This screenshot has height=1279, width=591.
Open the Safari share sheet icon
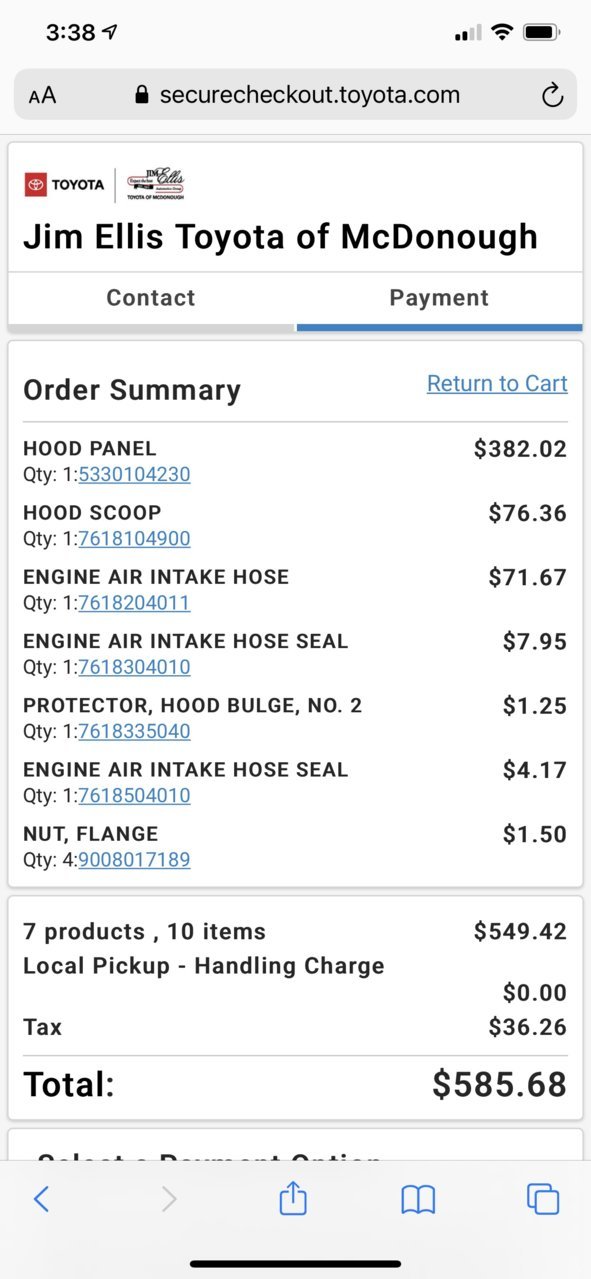click(293, 1197)
